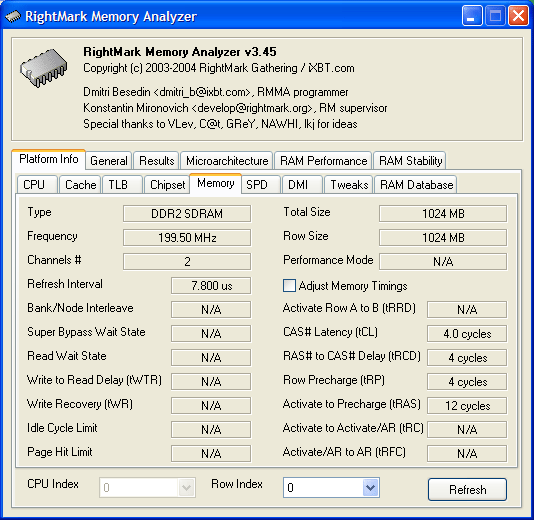Viewport: 534px width, 520px height.
Task: Close the RightMark Memory Analyzer window
Action: (x=518, y=16)
